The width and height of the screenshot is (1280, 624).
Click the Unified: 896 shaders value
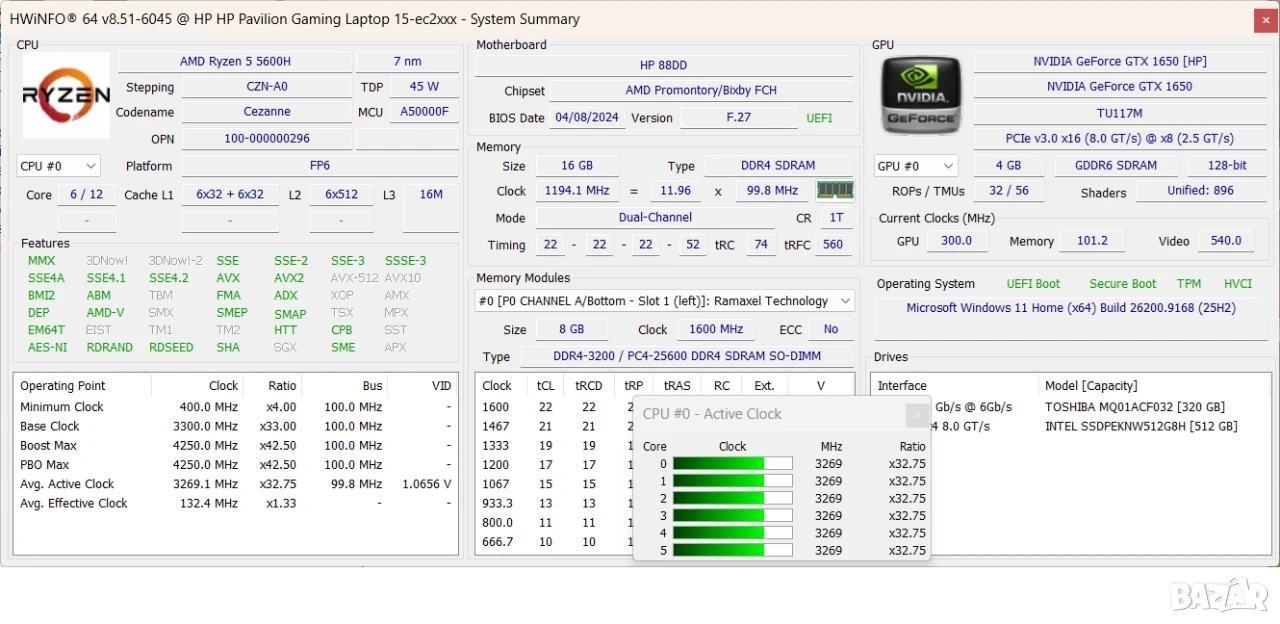[x=1200, y=190]
